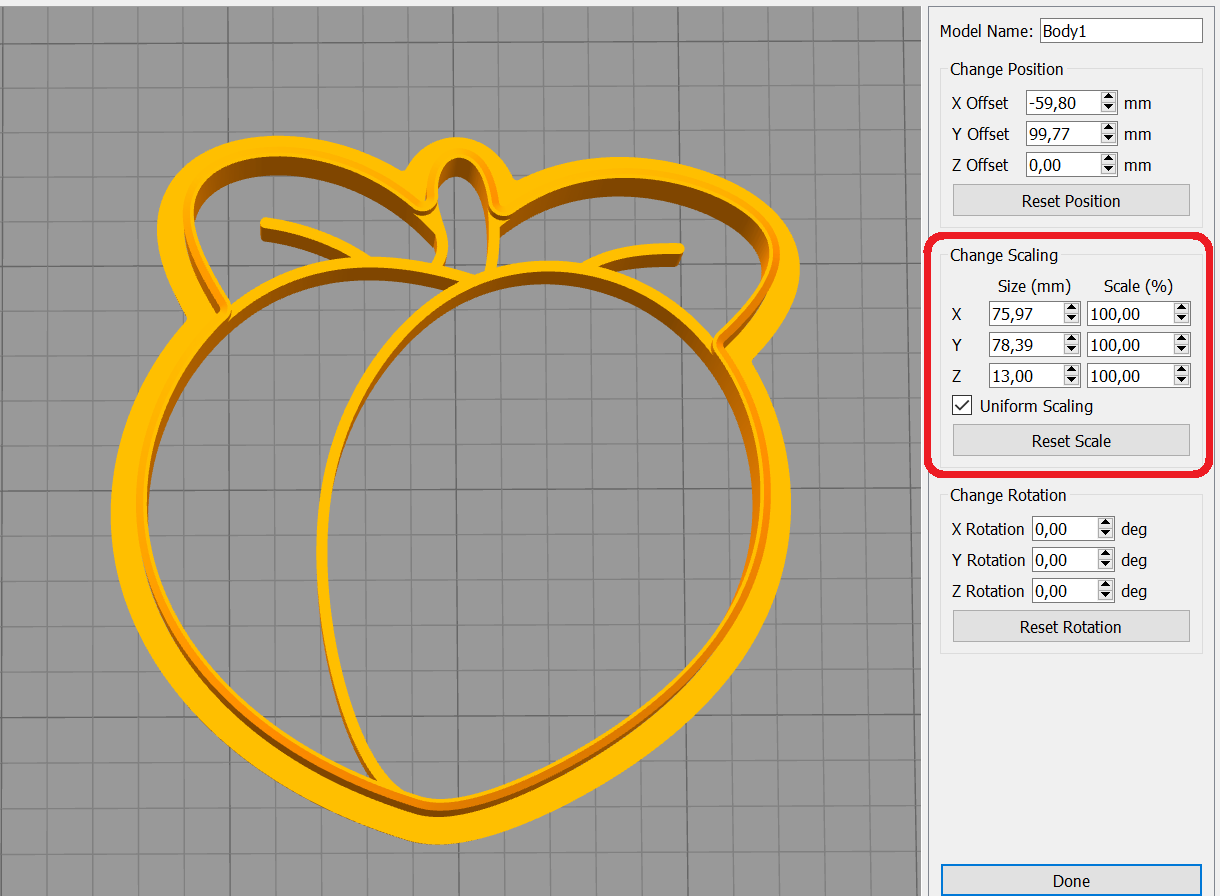Increase the X Offset with up arrow
The image size is (1220, 896).
tap(1108, 98)
